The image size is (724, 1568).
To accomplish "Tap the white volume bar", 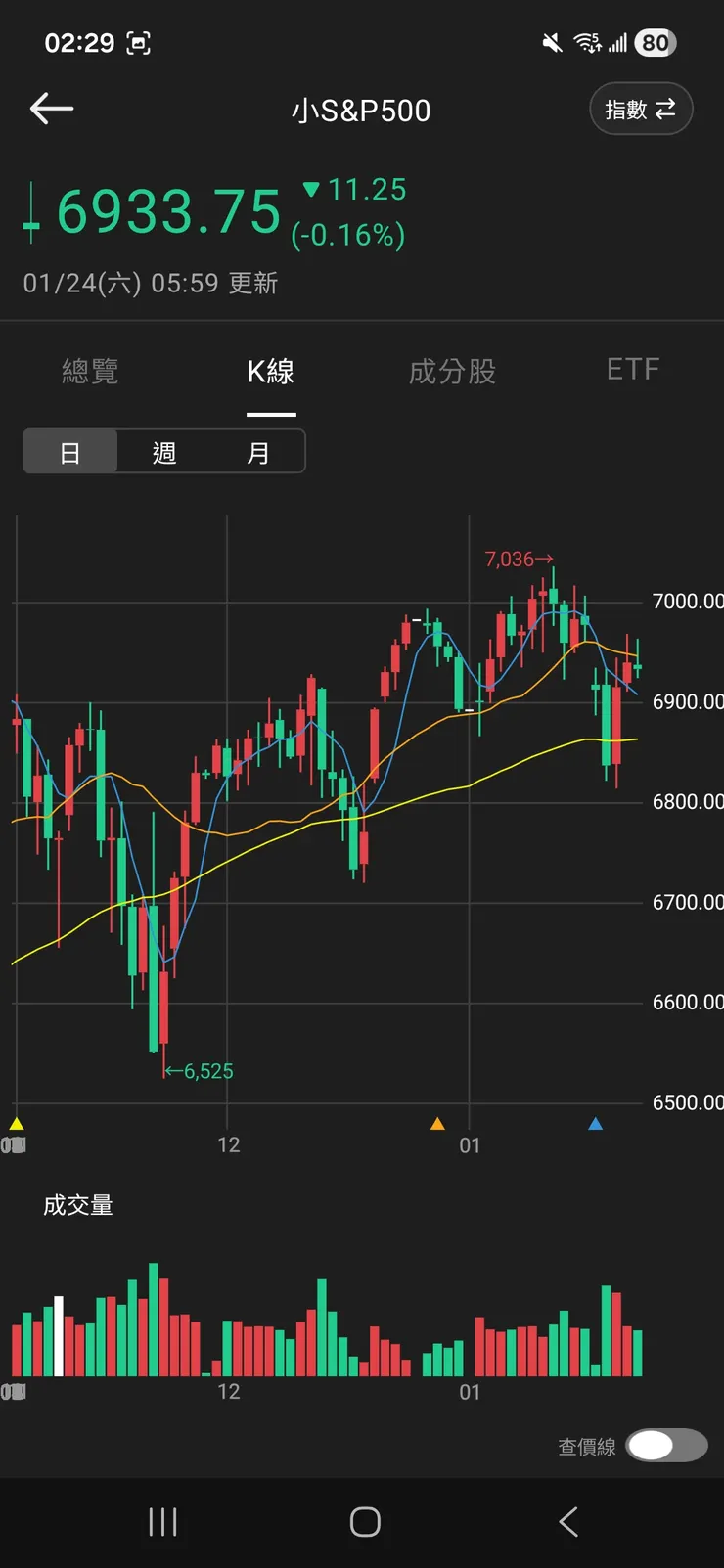I will pyautogui.click(x=59, y=1336).
